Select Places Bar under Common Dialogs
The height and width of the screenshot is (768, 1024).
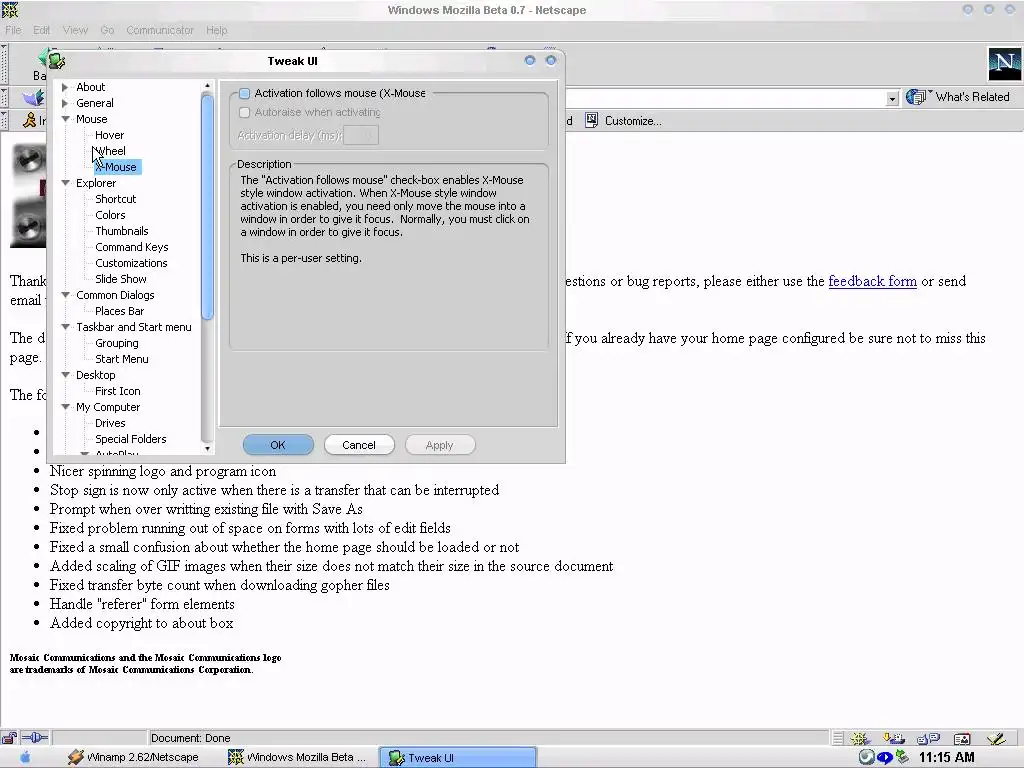point(120,311)
